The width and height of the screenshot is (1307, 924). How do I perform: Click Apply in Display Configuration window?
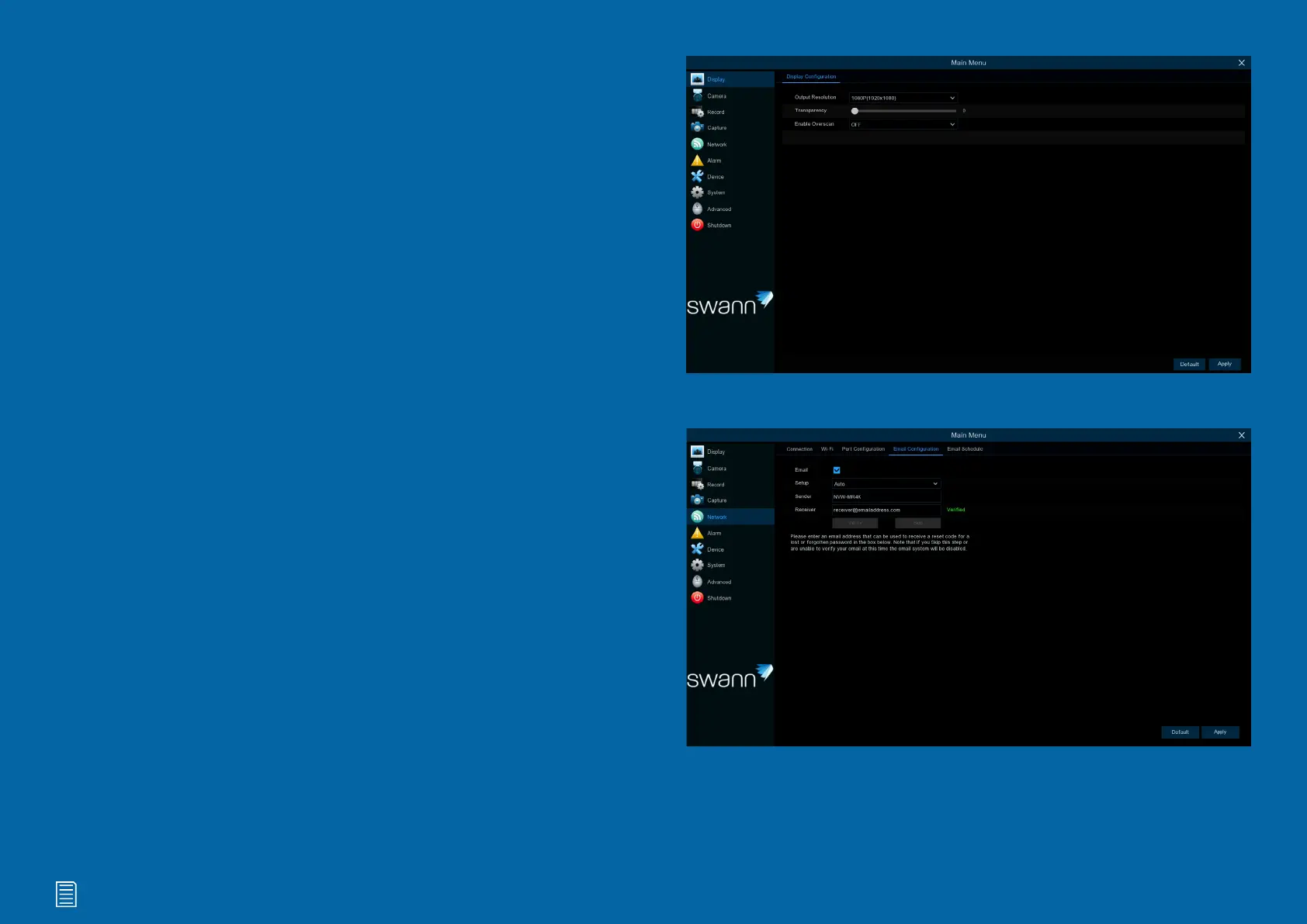point(1225,364)
